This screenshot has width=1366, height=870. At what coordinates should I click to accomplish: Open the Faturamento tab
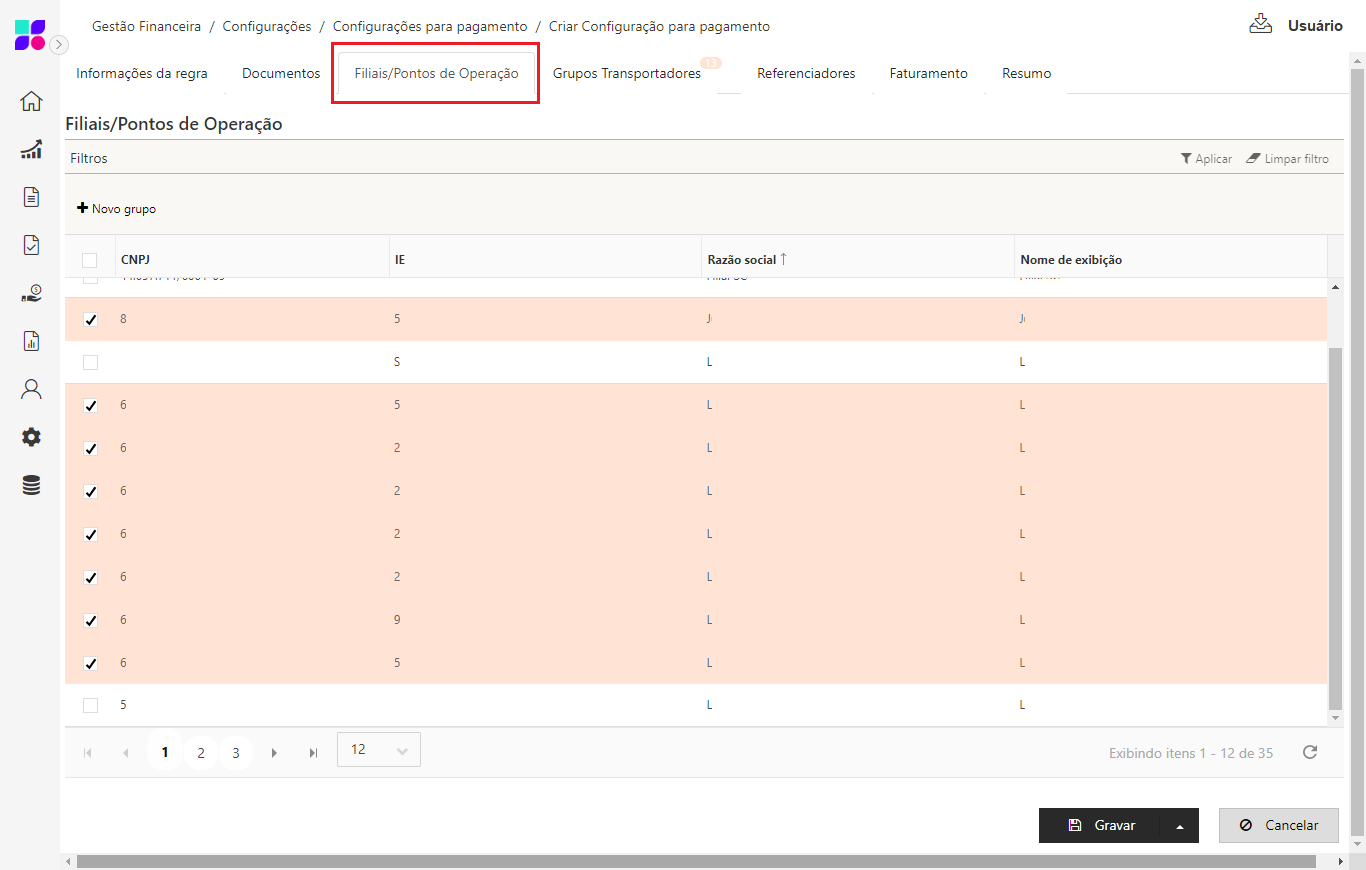pos(928,73)
